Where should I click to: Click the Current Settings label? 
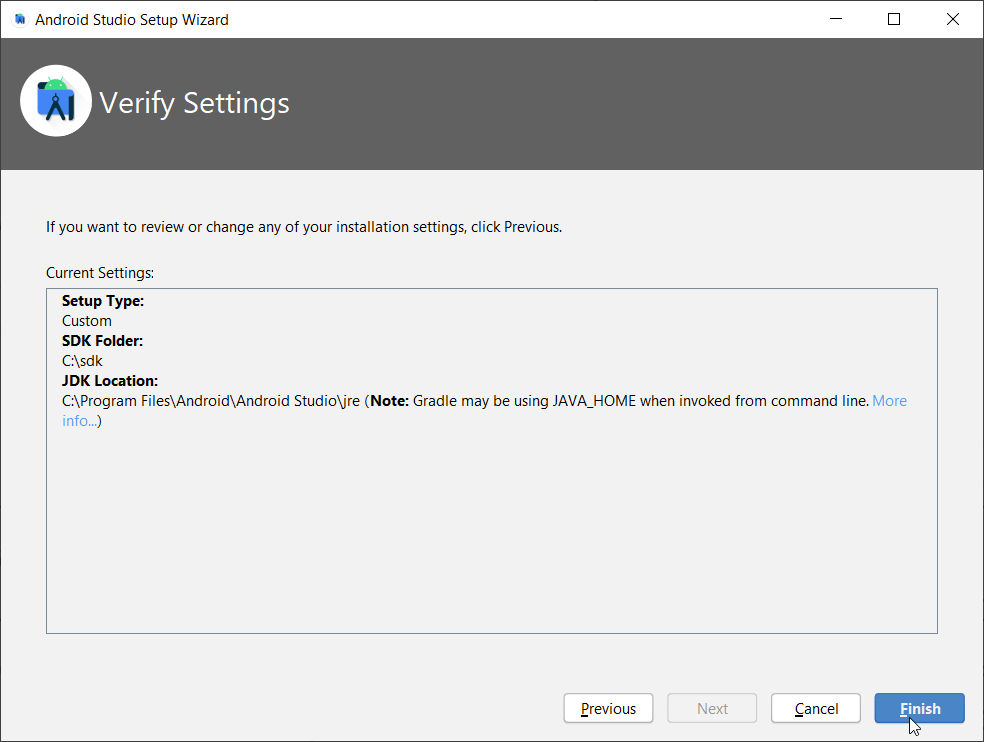point(100,273)
